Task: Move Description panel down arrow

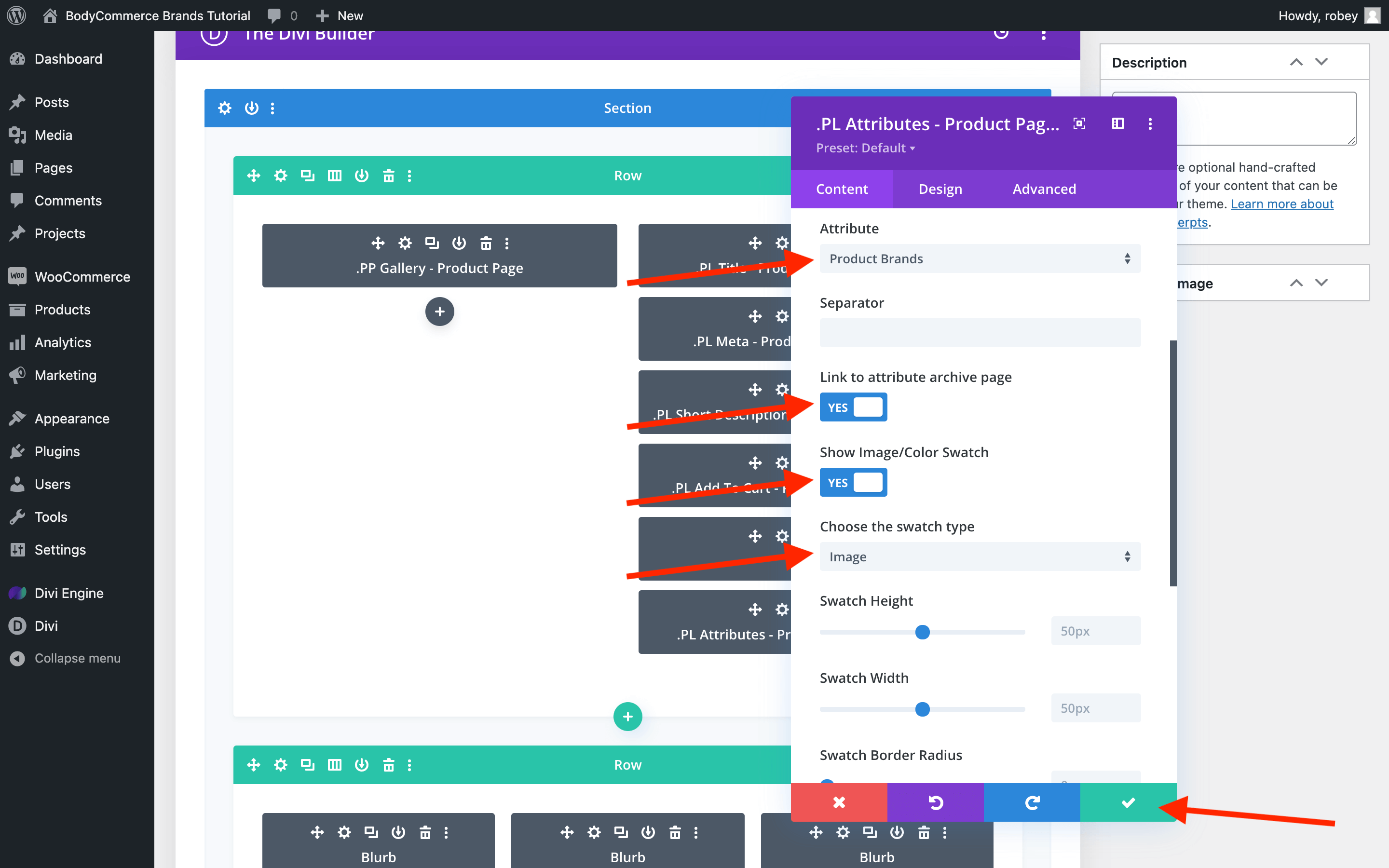Action: 1321,62
